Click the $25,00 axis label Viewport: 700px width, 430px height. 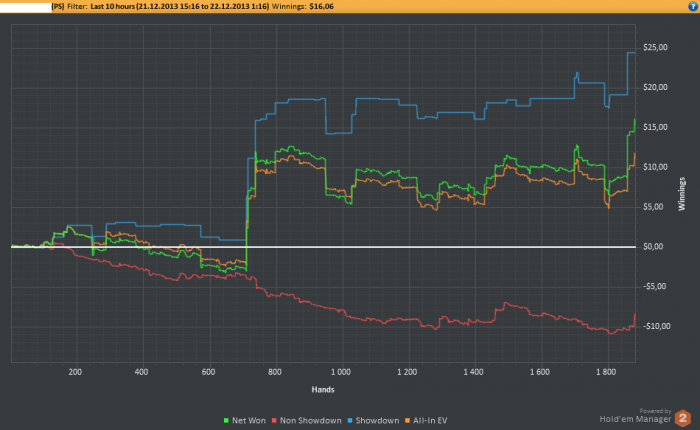pyautogui.click(x=655, y=47)
